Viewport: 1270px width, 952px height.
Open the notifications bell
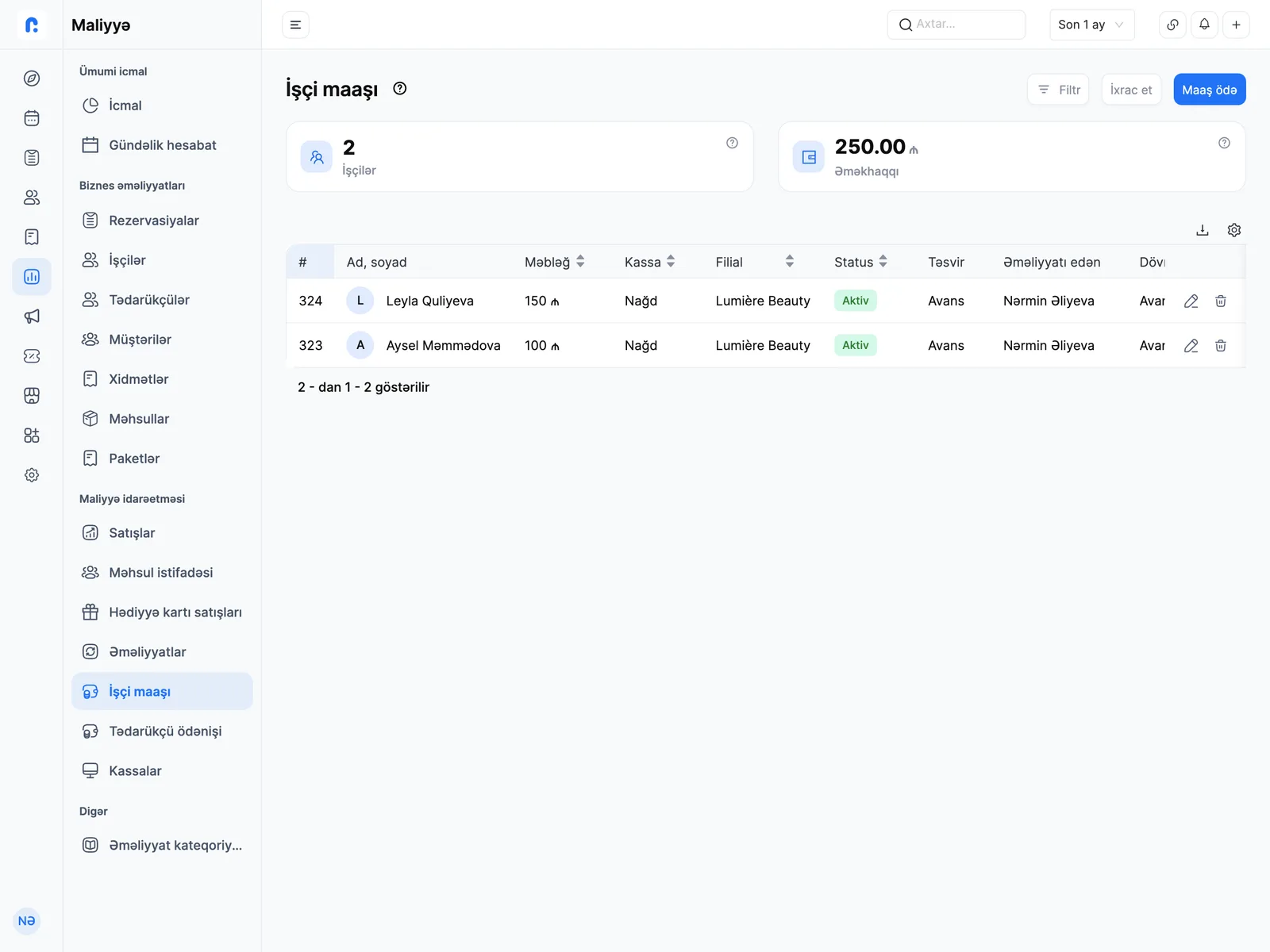(x=1204, y=25)
